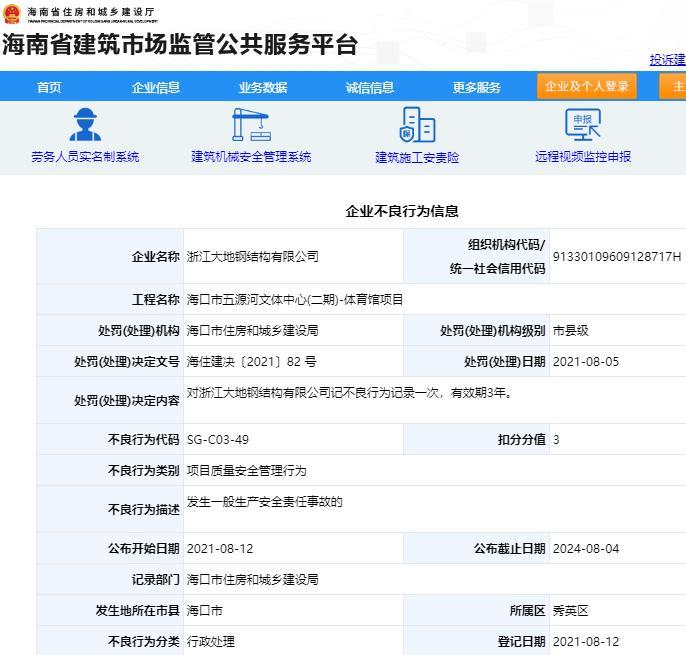686x655 pixels.
Task: Open the 业务数据 menu
Action: 262,87
